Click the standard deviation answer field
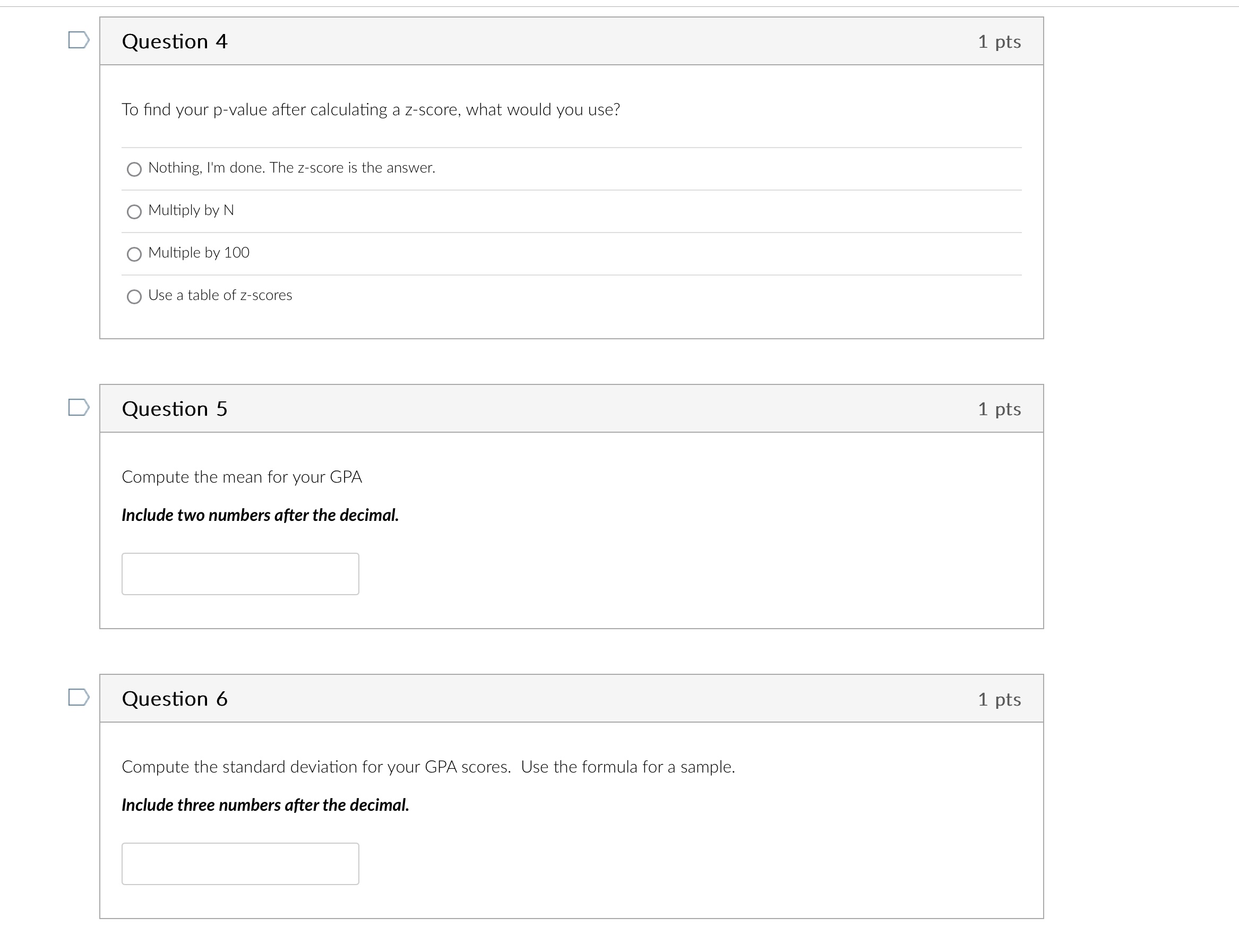 [x=240, y=864]
